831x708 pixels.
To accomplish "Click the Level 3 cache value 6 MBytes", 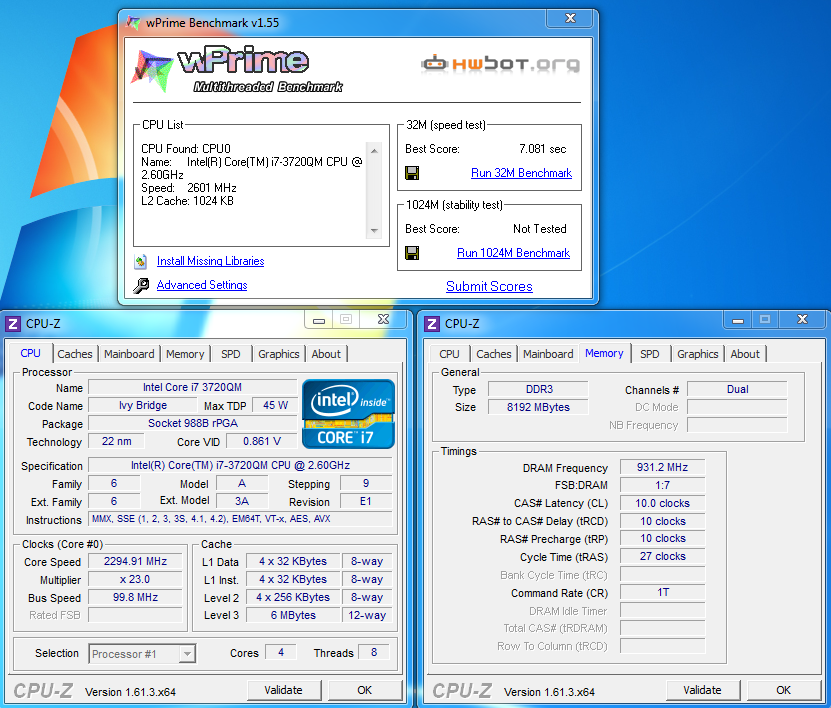I will point(293,615).
